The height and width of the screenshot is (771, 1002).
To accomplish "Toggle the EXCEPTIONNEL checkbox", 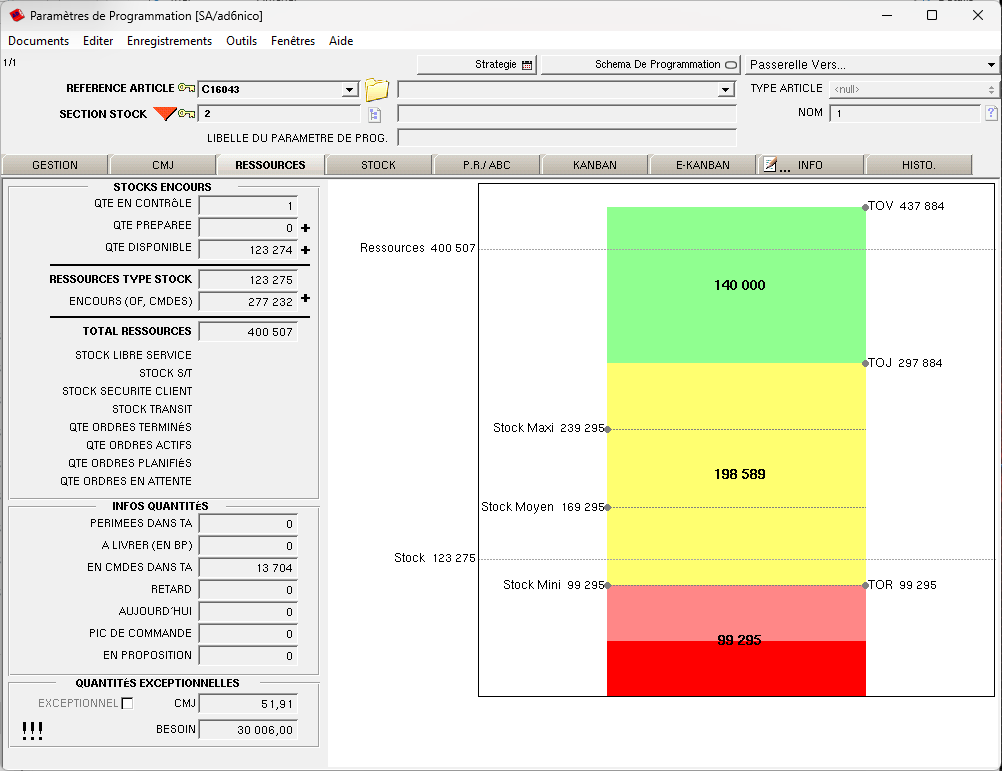I will (127, 703).
